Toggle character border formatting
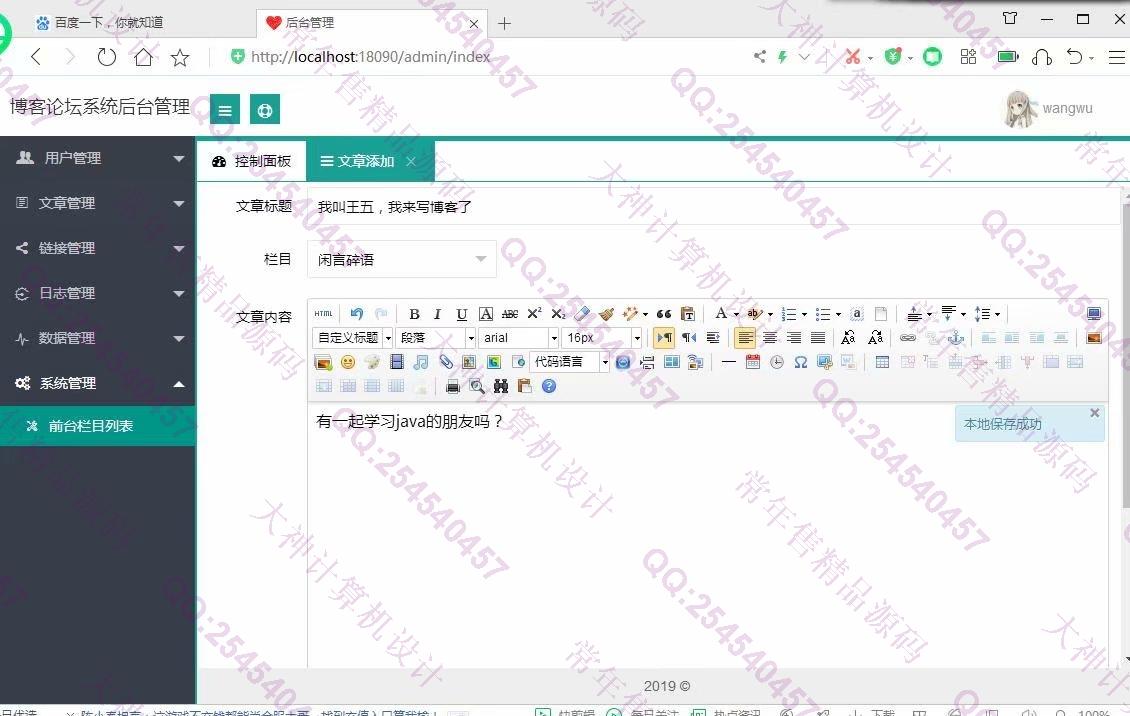Image resolution: width=1130 pixels, height=716 pixels. pyautogui.click(x=486, y=313)
